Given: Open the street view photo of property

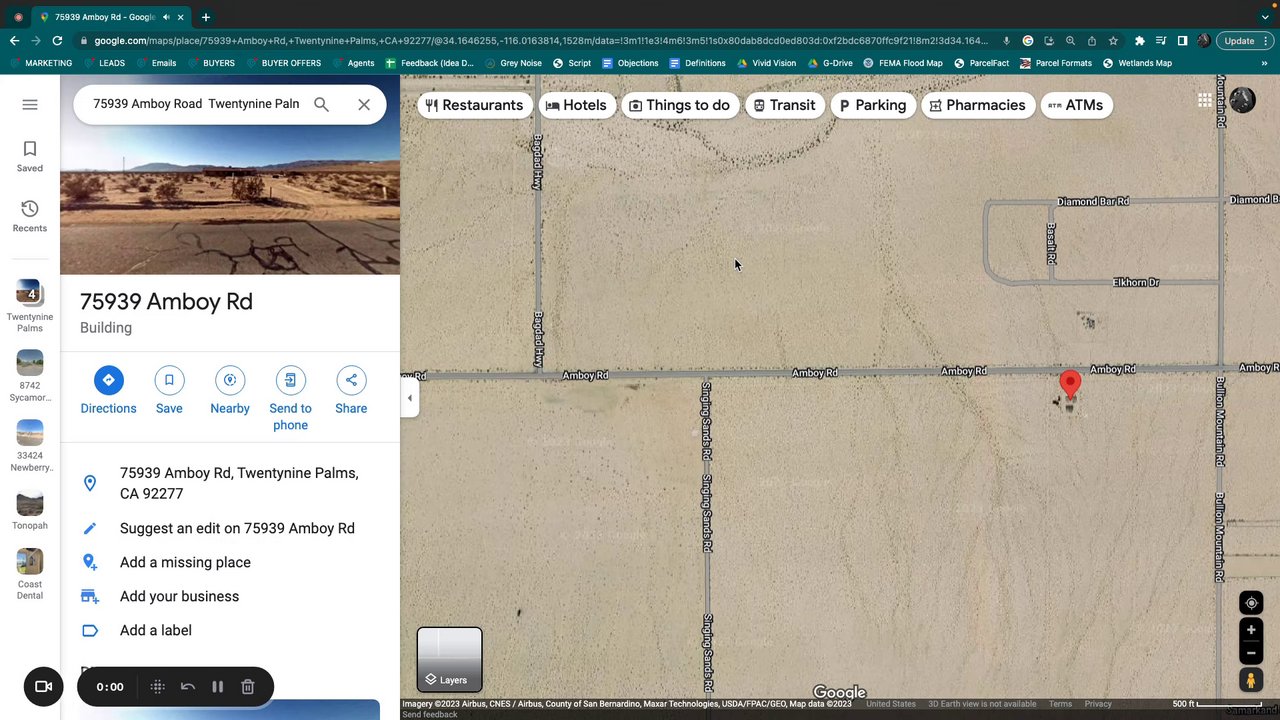Looking at the screenshot, I should pos(230,200).
